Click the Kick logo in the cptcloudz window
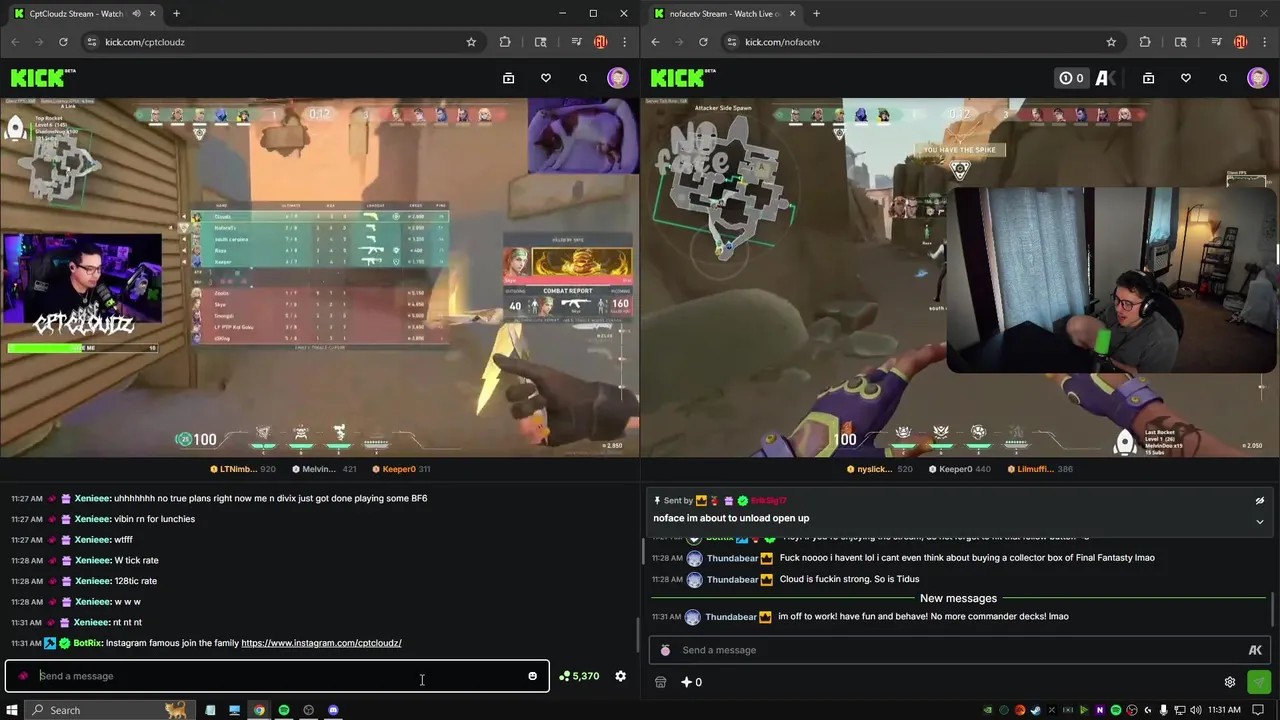This screenshot has width=1280, height=720. (43, 78)
